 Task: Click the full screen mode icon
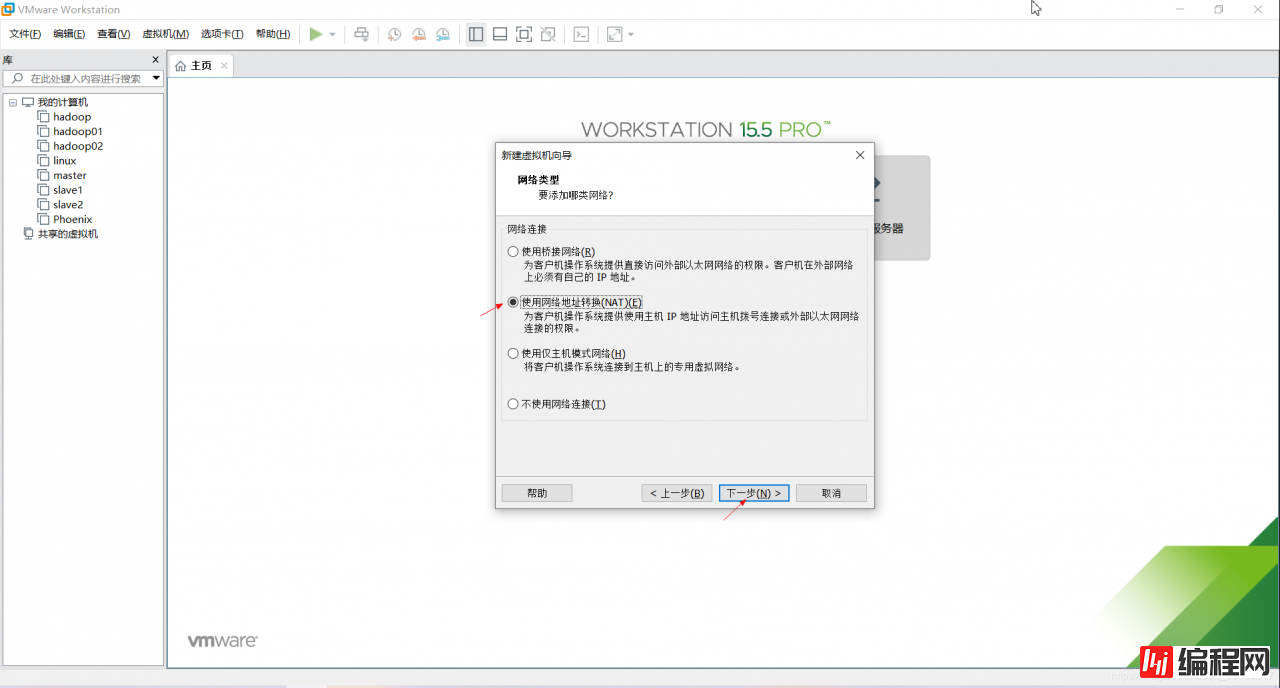tap(524, 34)
